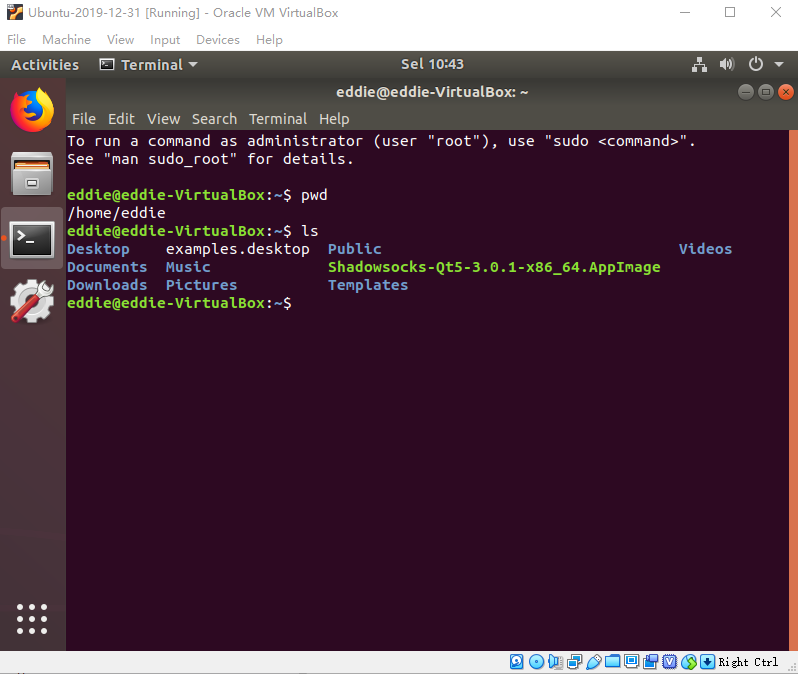Minimize the eddie@eddie-VirtualBox terminal window
This screenshot has width=798, height=674.
746,92
